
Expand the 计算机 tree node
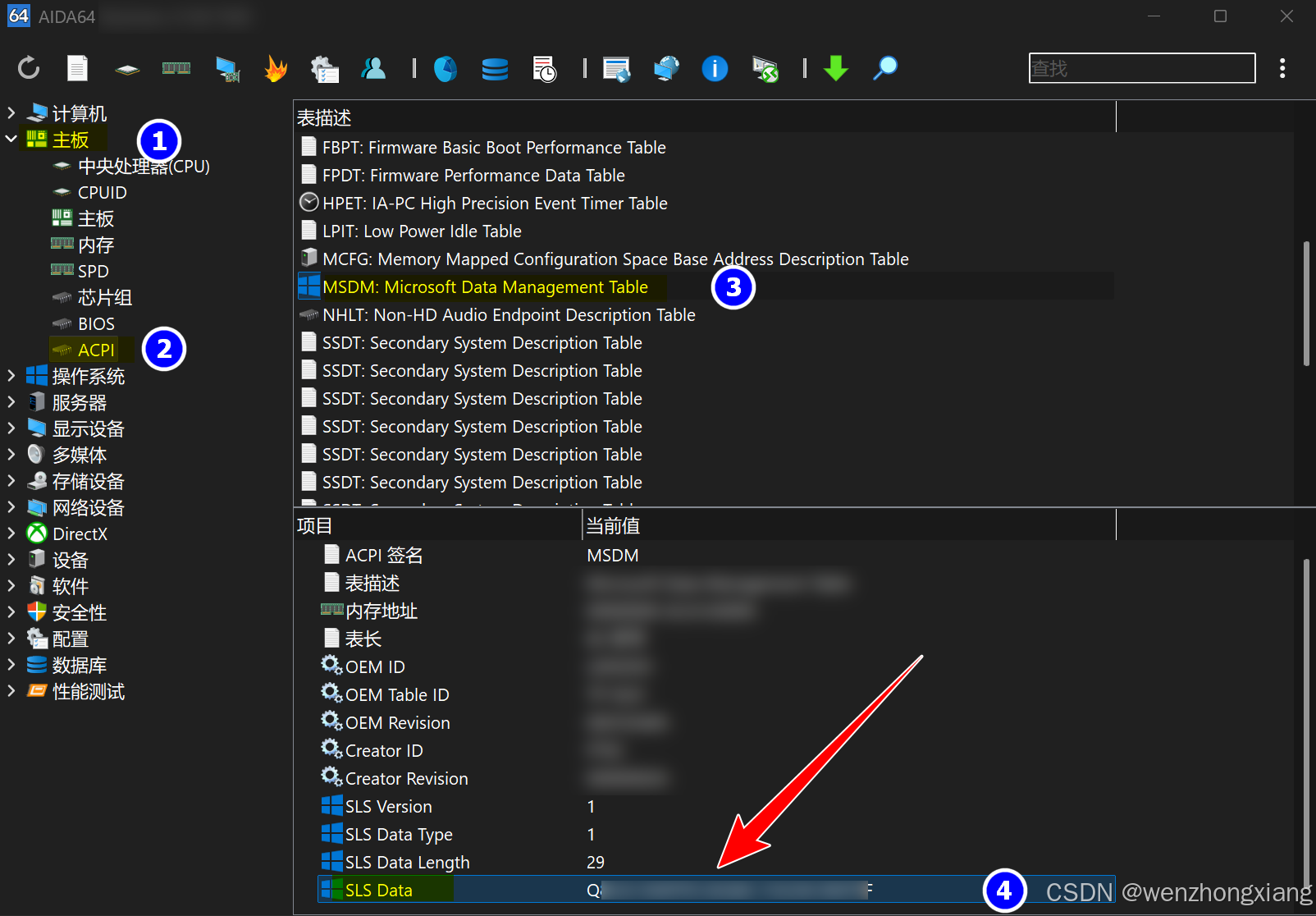(11, 112)
